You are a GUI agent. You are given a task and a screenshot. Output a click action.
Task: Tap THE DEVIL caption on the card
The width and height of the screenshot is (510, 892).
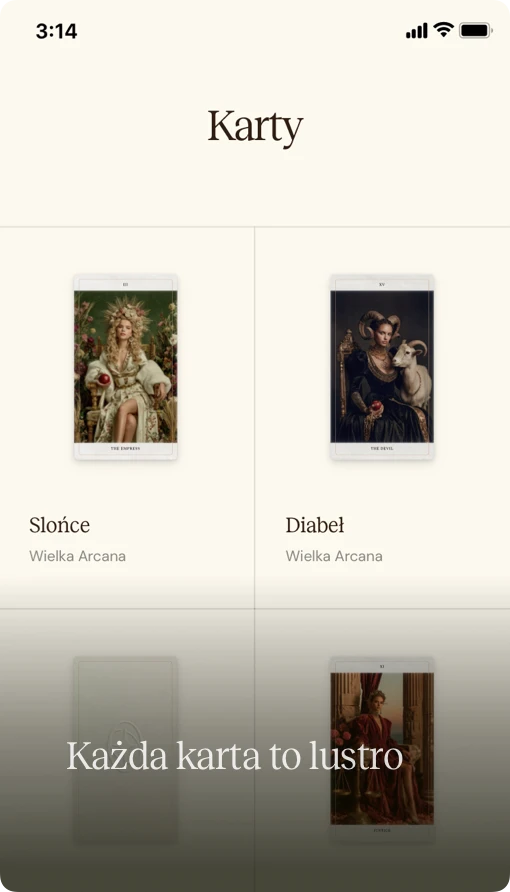coord(382,449)
